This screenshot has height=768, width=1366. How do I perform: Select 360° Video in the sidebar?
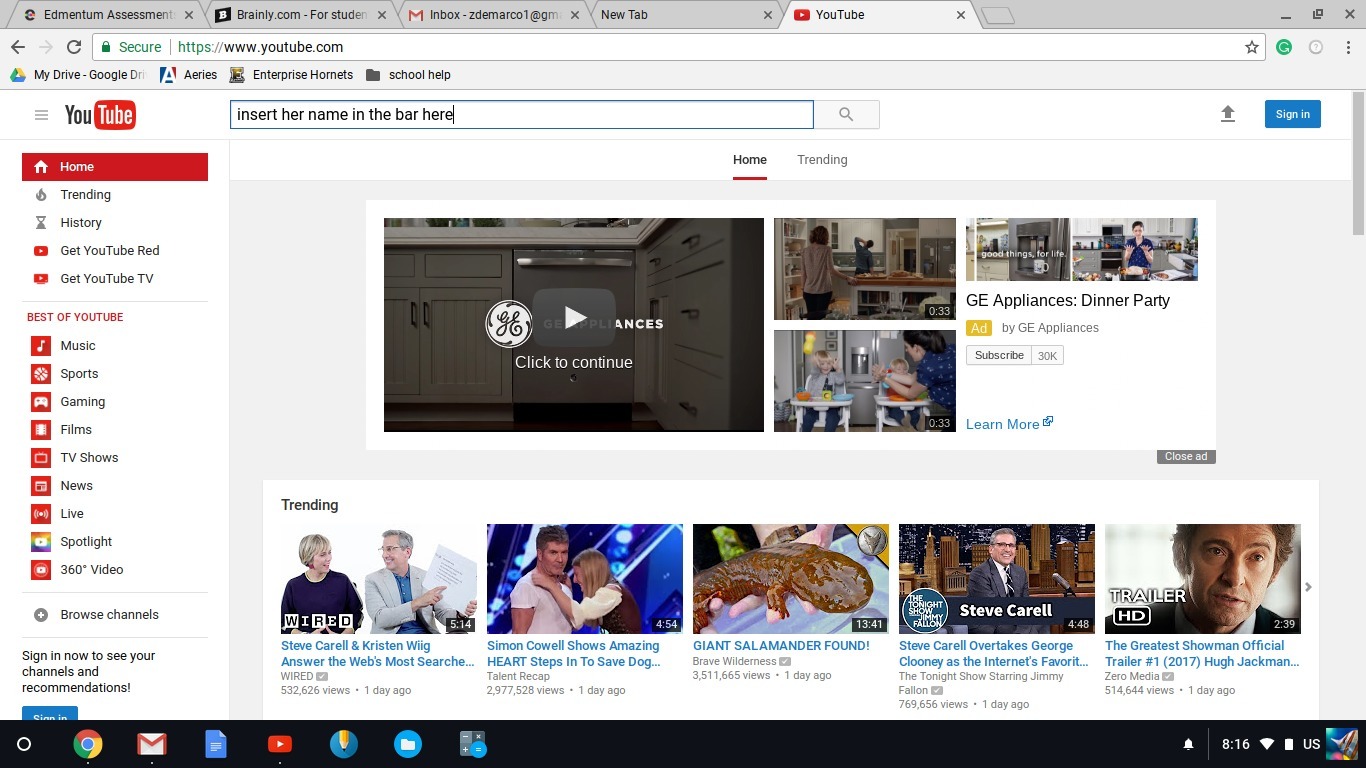pos(91,570)
